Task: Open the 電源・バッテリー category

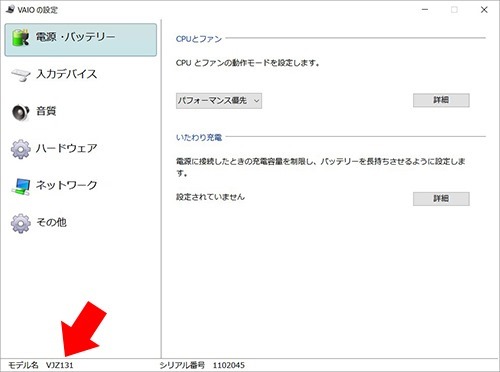Action: pos(81,40)
